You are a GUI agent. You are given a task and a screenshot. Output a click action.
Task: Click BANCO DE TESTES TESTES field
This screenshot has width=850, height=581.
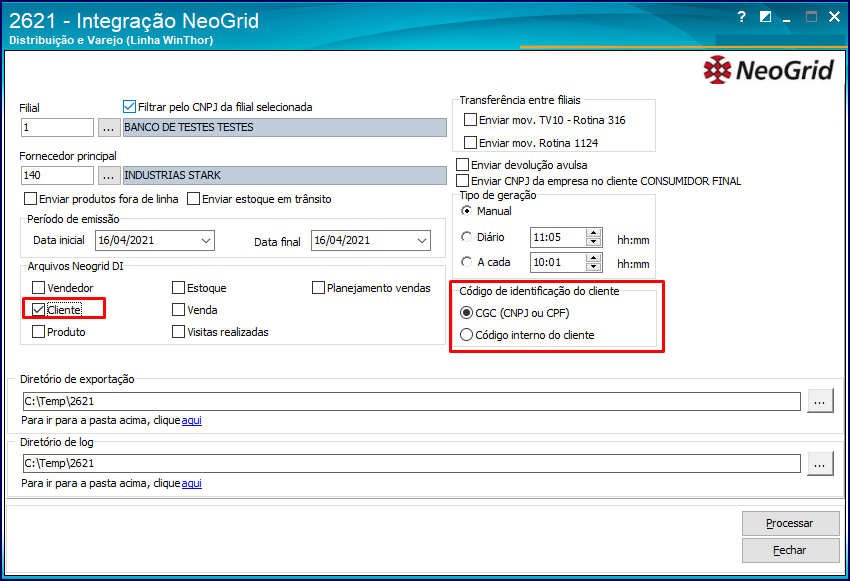(285, 128)
